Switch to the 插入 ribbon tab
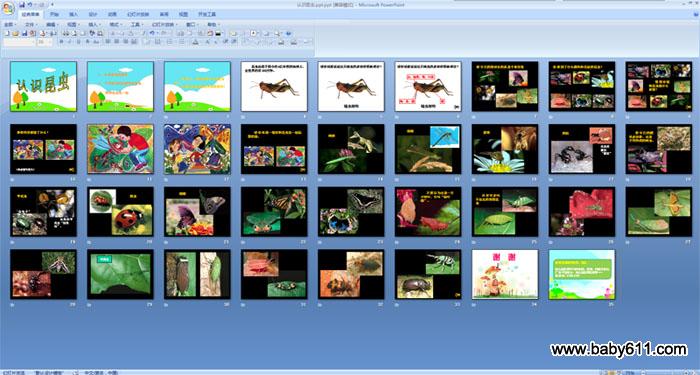Image resolution: width=700 pixels, height=375 pixels. point(73,14)
